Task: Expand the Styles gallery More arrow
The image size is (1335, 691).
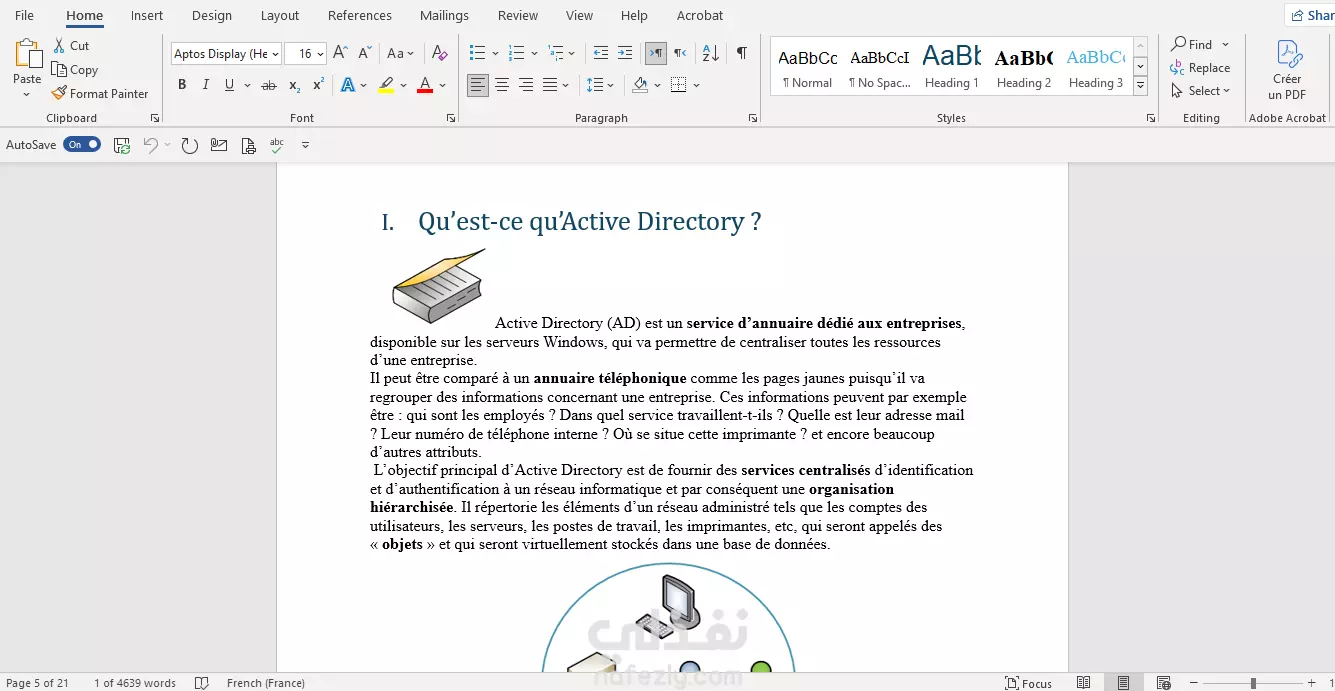Action: pyautogui.click(x=1140, y=87)
